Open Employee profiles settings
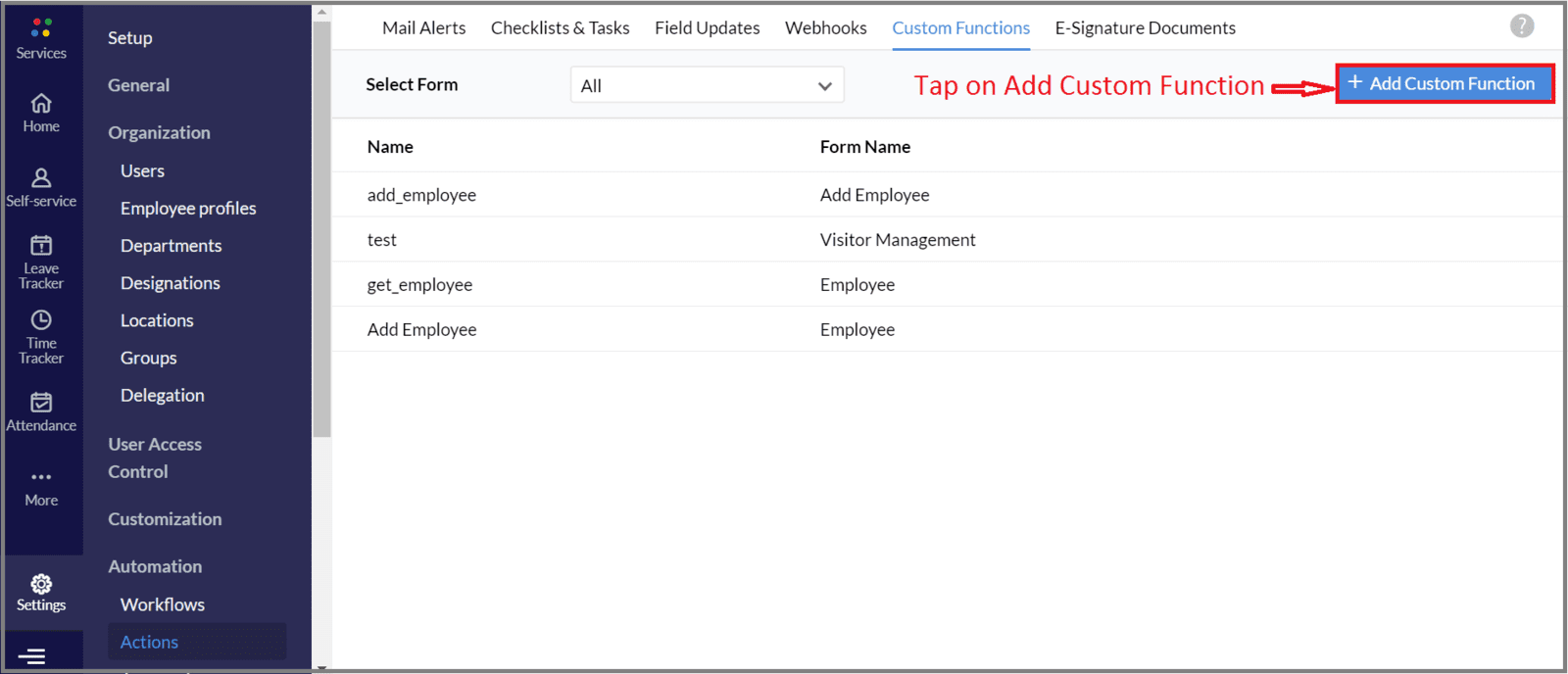Viewport: 1568px width, 674px height. (188, 208)
